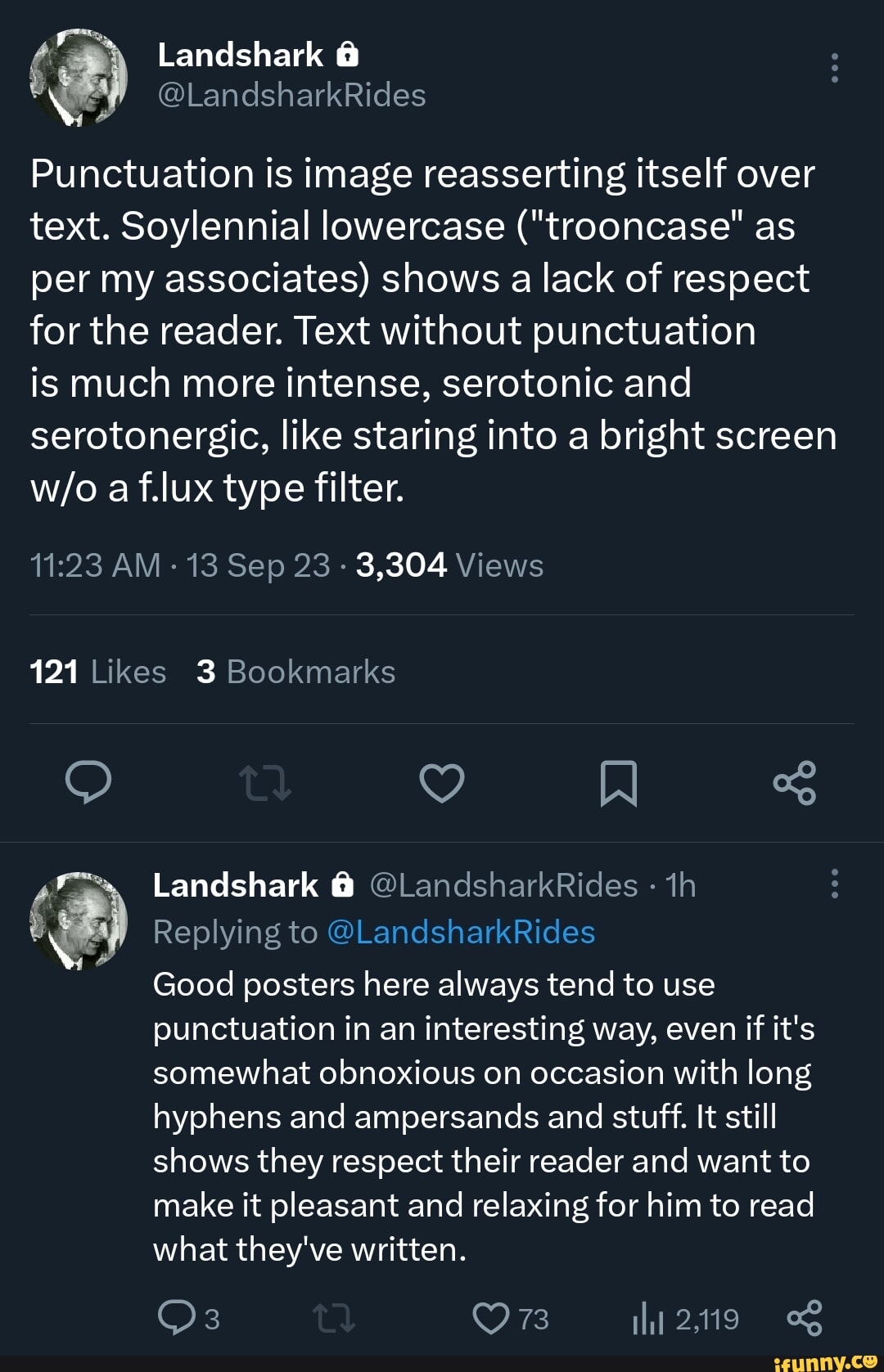Click the lock icon next to Landshark's name
884x1372 pixels.
click(347, 55)
